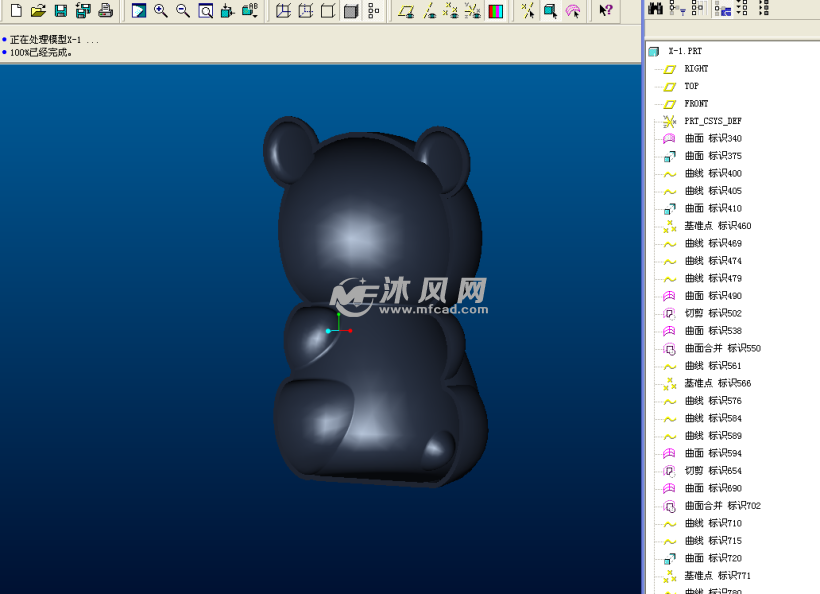Image resolution: width=820 pixels, height=594 pixels.
Task: Select feature 曲面 标识340
Action: [x=713, y=139]
